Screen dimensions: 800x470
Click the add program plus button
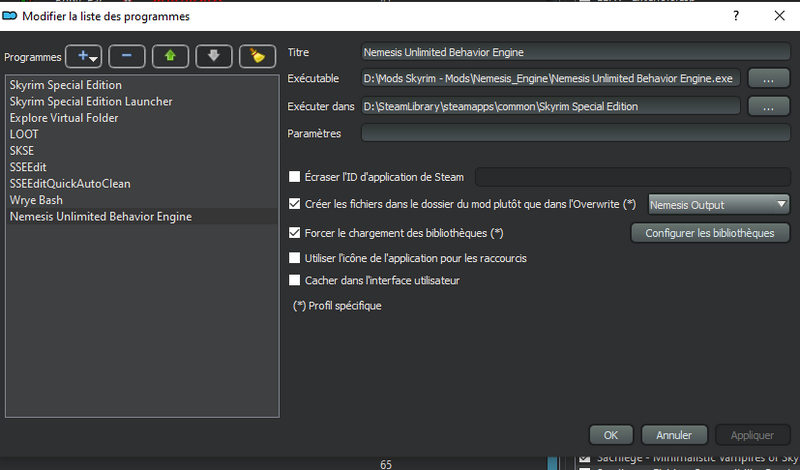coord(83,57)
